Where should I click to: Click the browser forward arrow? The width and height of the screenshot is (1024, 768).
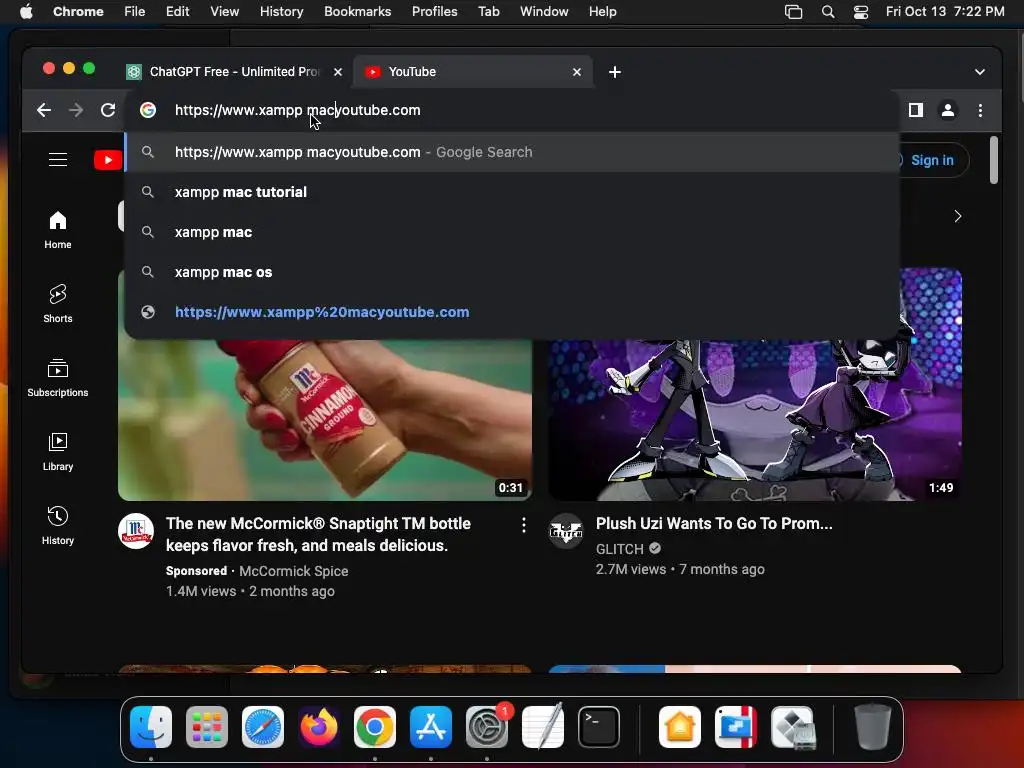pyautogui.click(x=76, y=110)
